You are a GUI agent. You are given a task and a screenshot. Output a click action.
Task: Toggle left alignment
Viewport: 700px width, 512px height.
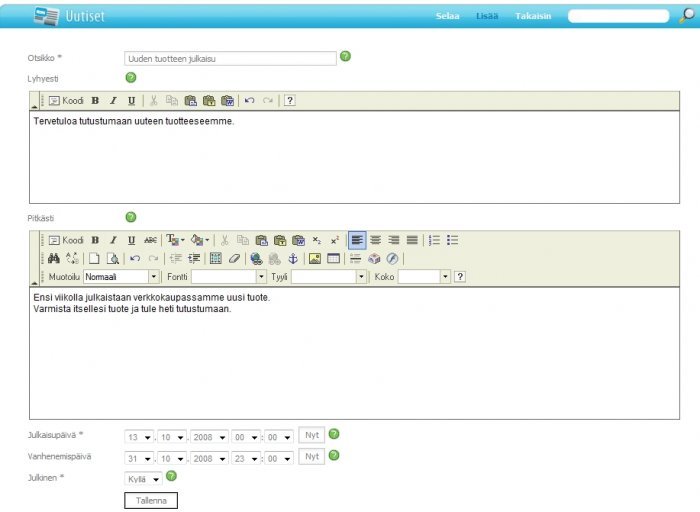pos(357,240)
